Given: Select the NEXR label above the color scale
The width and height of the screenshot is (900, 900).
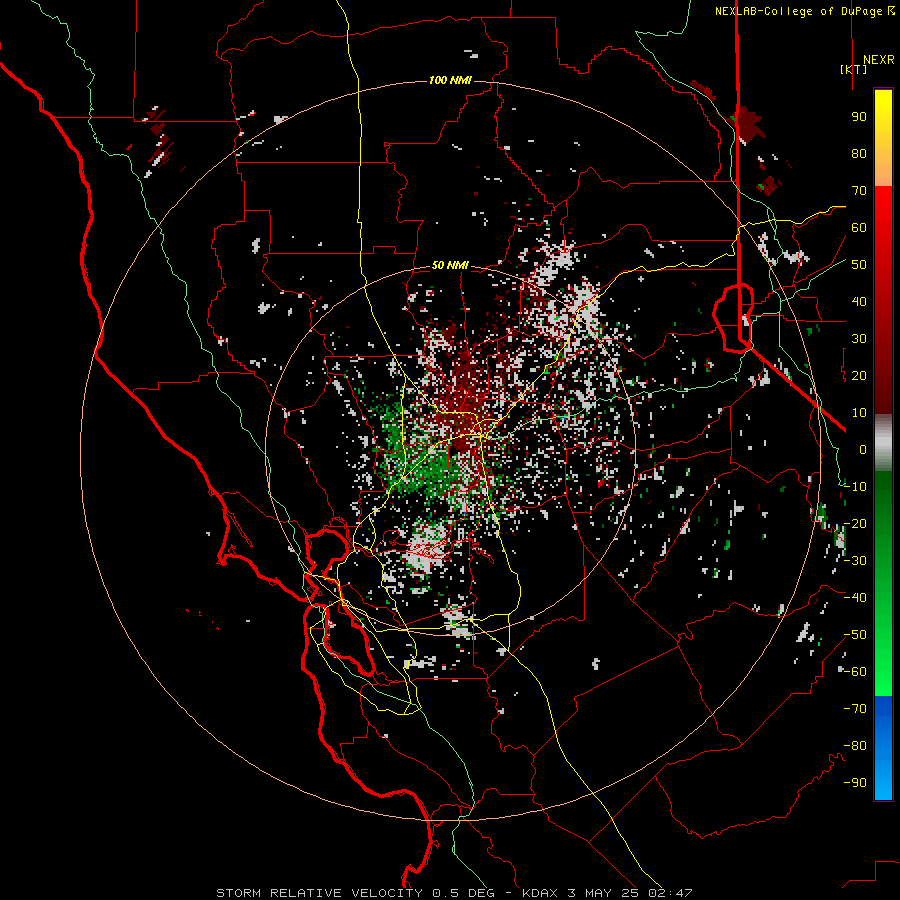Looking at the screenshot, I should [x=879, y=60].
